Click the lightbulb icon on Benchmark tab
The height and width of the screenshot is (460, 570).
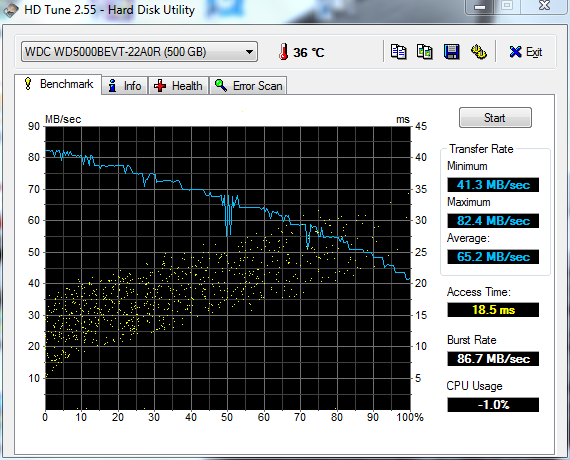[x=28, y=84]
